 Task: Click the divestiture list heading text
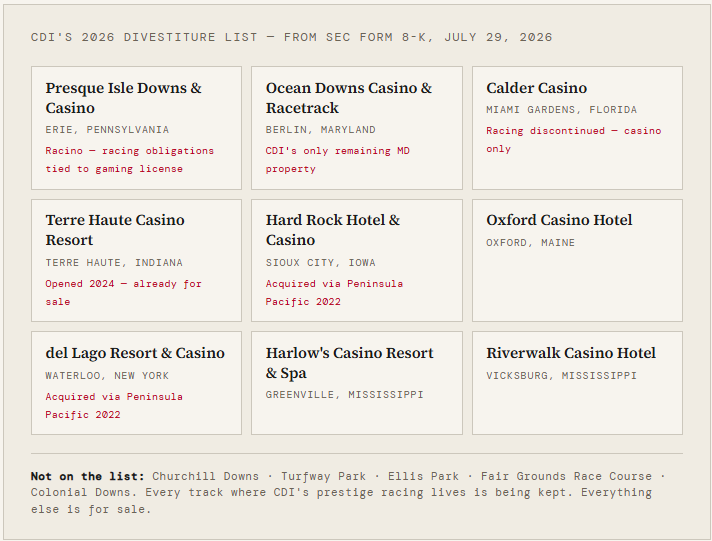[292, 37]
